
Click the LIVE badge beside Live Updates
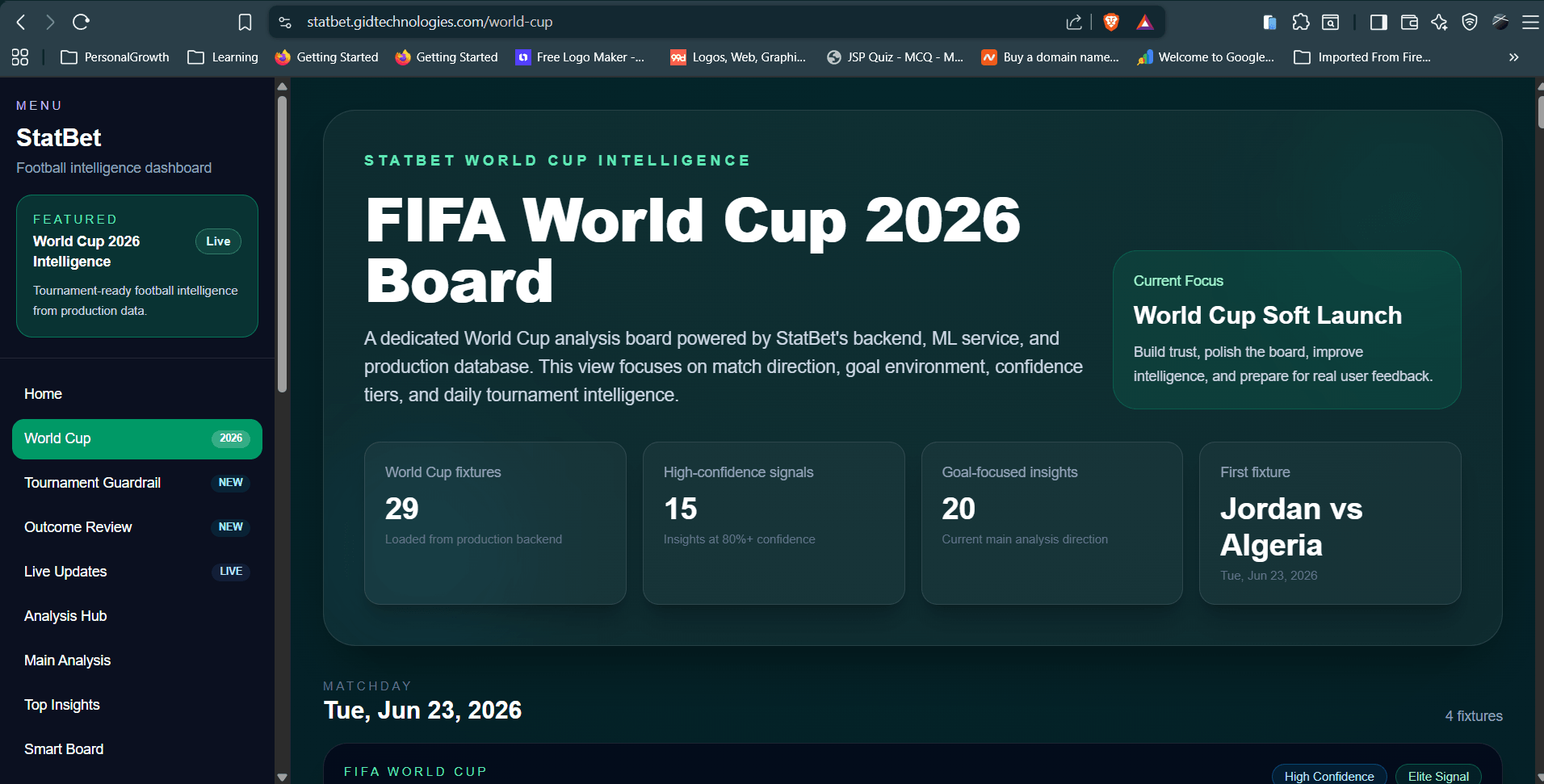coord(231,572)
